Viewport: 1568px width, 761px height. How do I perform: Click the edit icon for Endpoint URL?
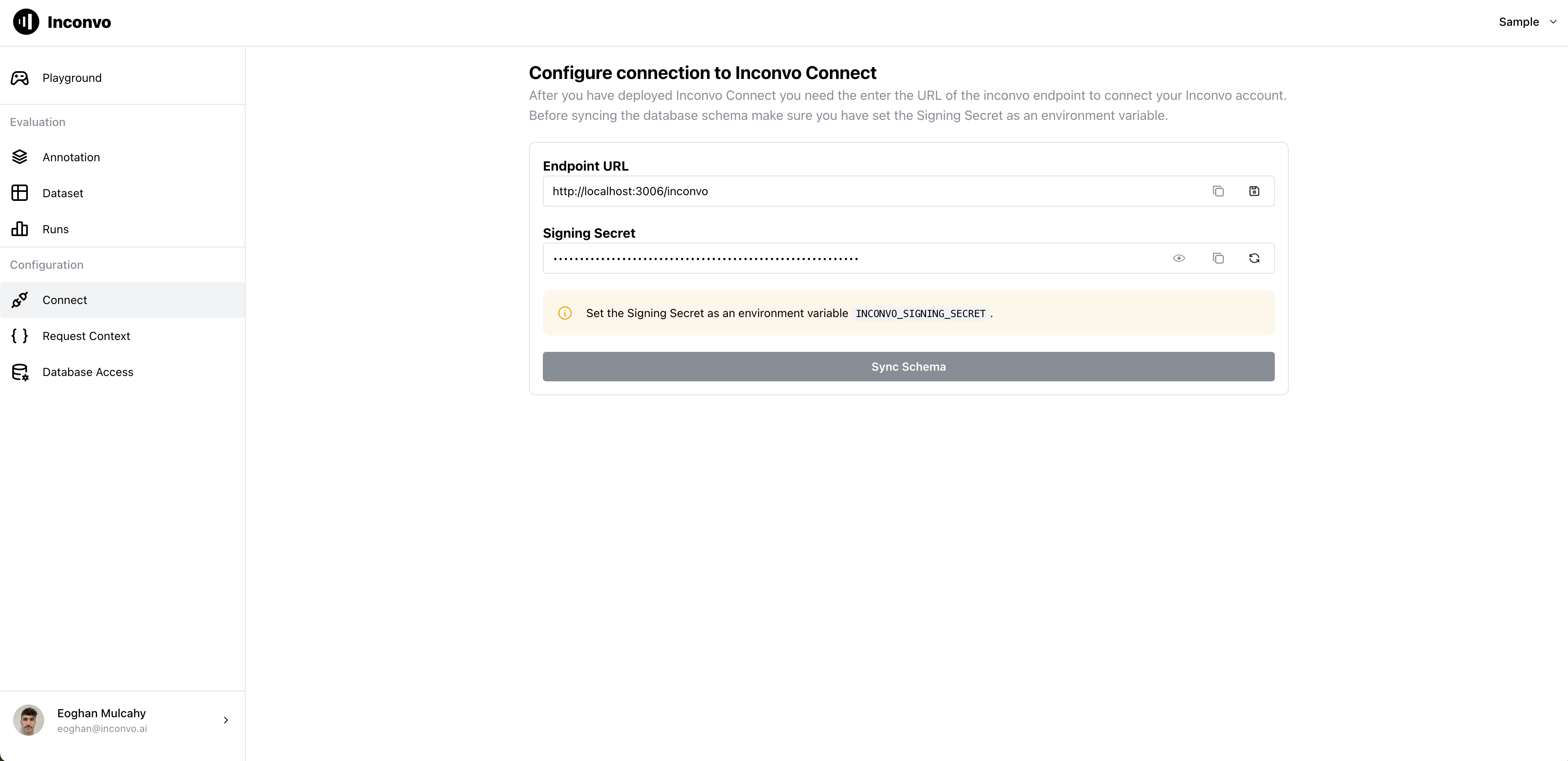[x=1255, y=191]
